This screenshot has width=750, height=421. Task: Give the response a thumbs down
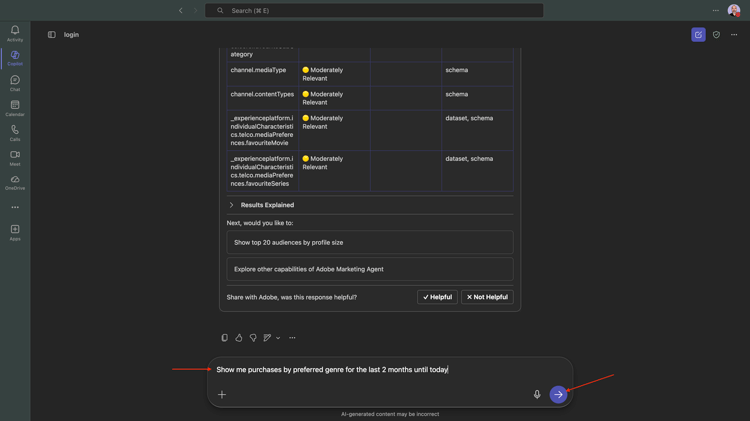(x=253, y=338)
